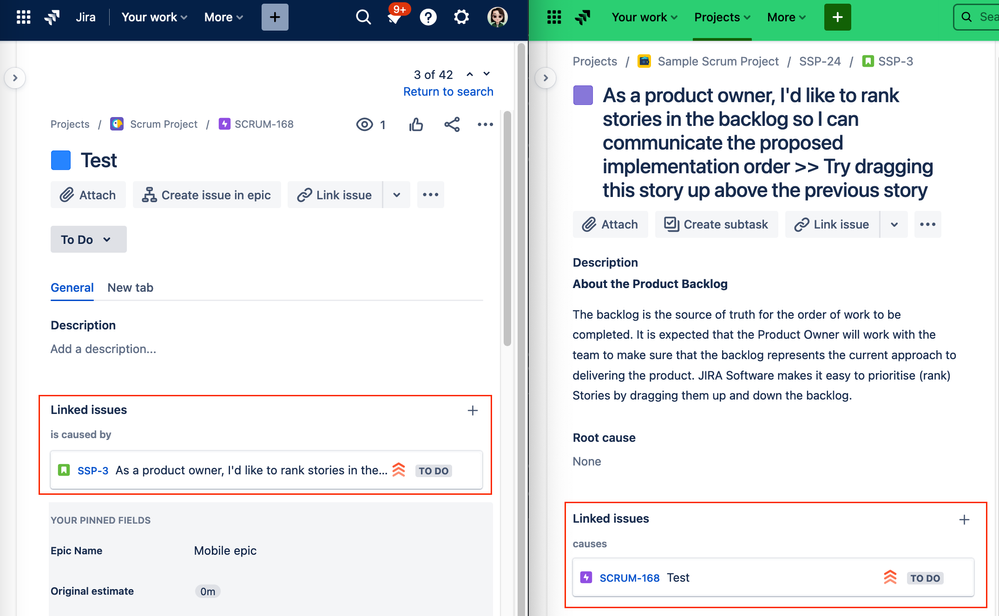Image resolution: width=999 pixels, height=616 pixels.
Task: Open Projects menu in green header
Action: (x=722, y=17)
